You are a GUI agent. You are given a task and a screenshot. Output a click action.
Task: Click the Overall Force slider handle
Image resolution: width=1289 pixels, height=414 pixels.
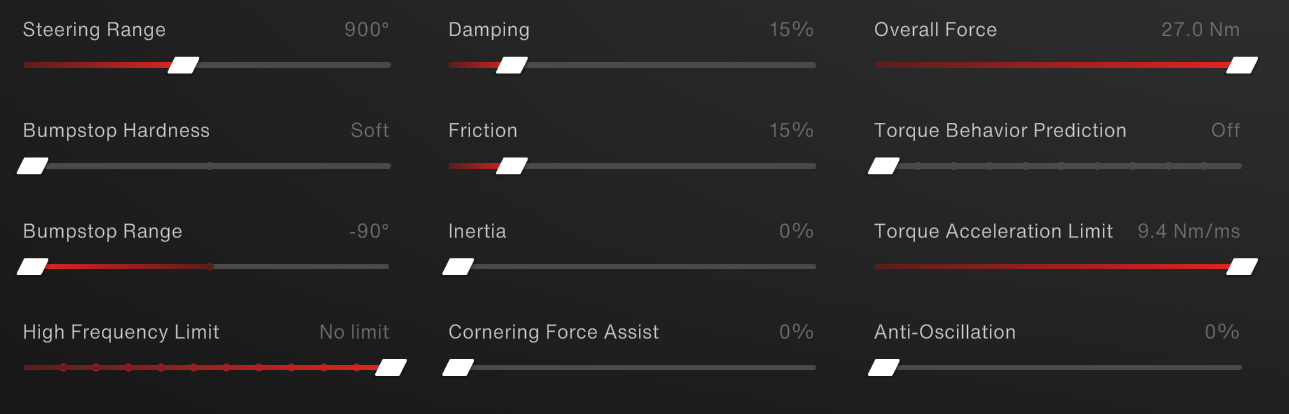1242,65
